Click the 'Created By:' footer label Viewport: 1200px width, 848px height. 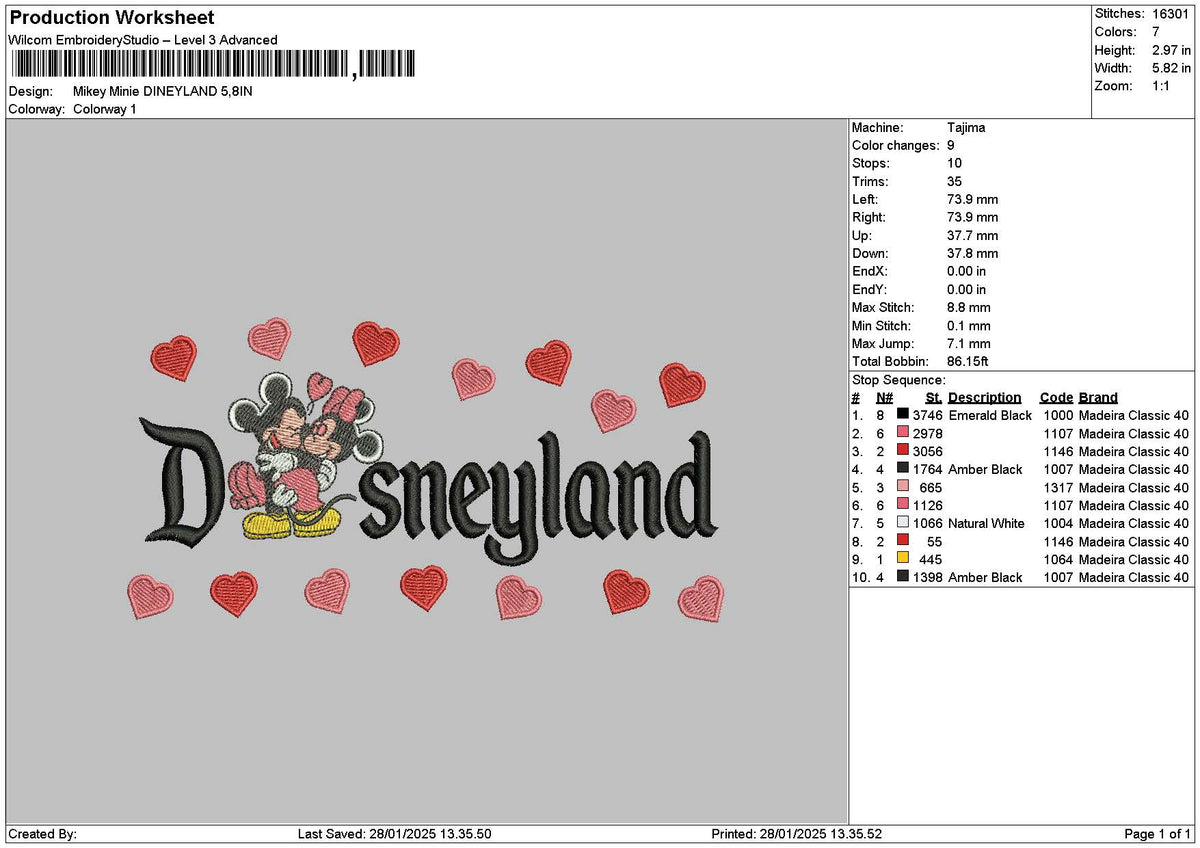(x=42, y=834)
